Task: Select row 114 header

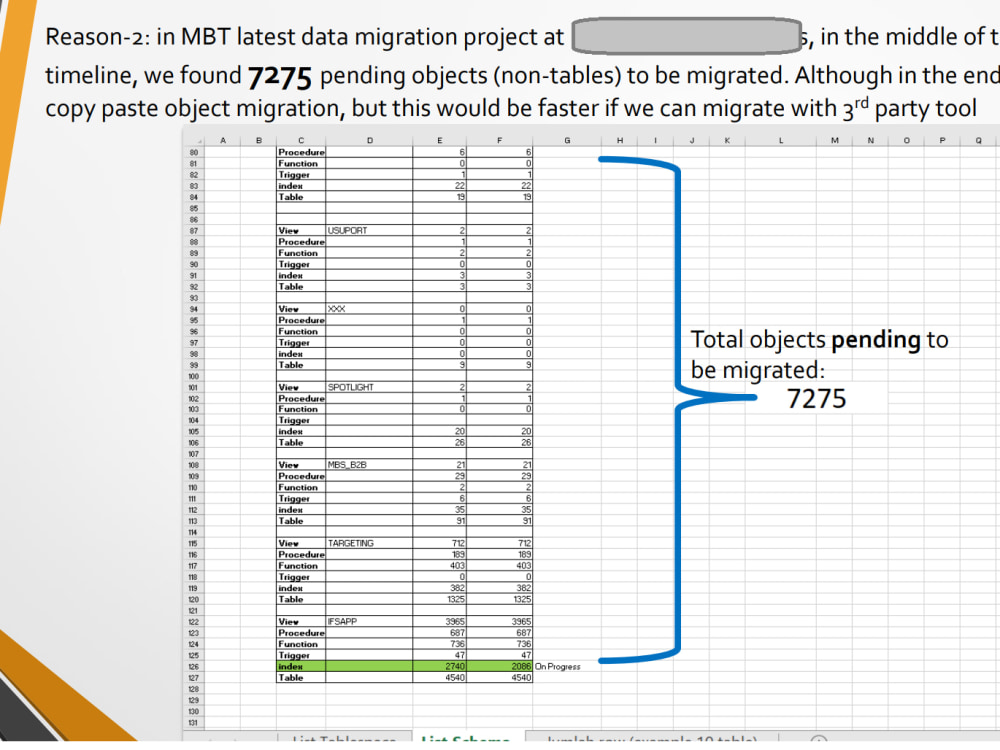Action: pos(194,533)
